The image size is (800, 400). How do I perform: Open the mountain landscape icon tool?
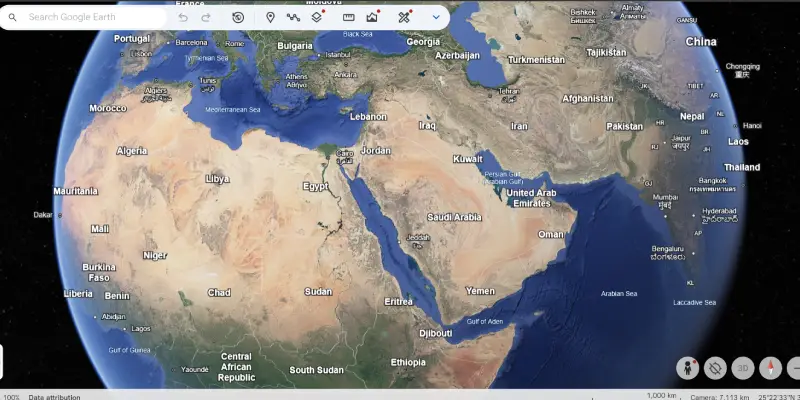[x=372, y=17]
